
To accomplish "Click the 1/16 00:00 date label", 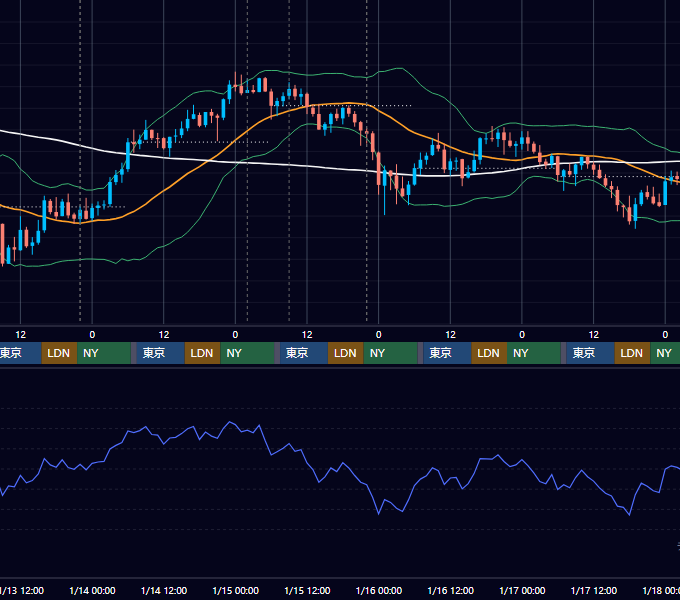I will (379, 590).
